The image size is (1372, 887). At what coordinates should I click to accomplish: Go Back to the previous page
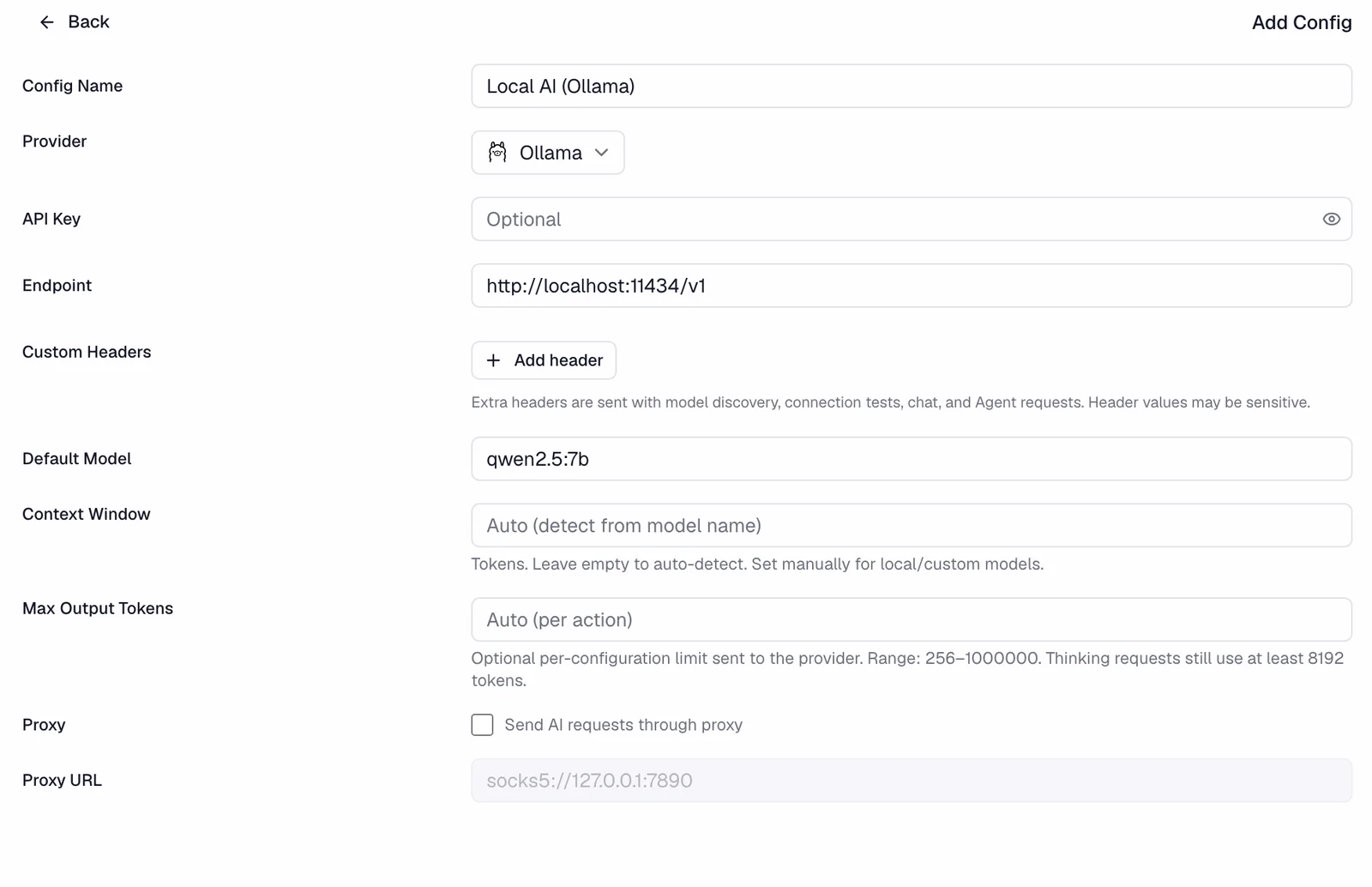(75, 22)
